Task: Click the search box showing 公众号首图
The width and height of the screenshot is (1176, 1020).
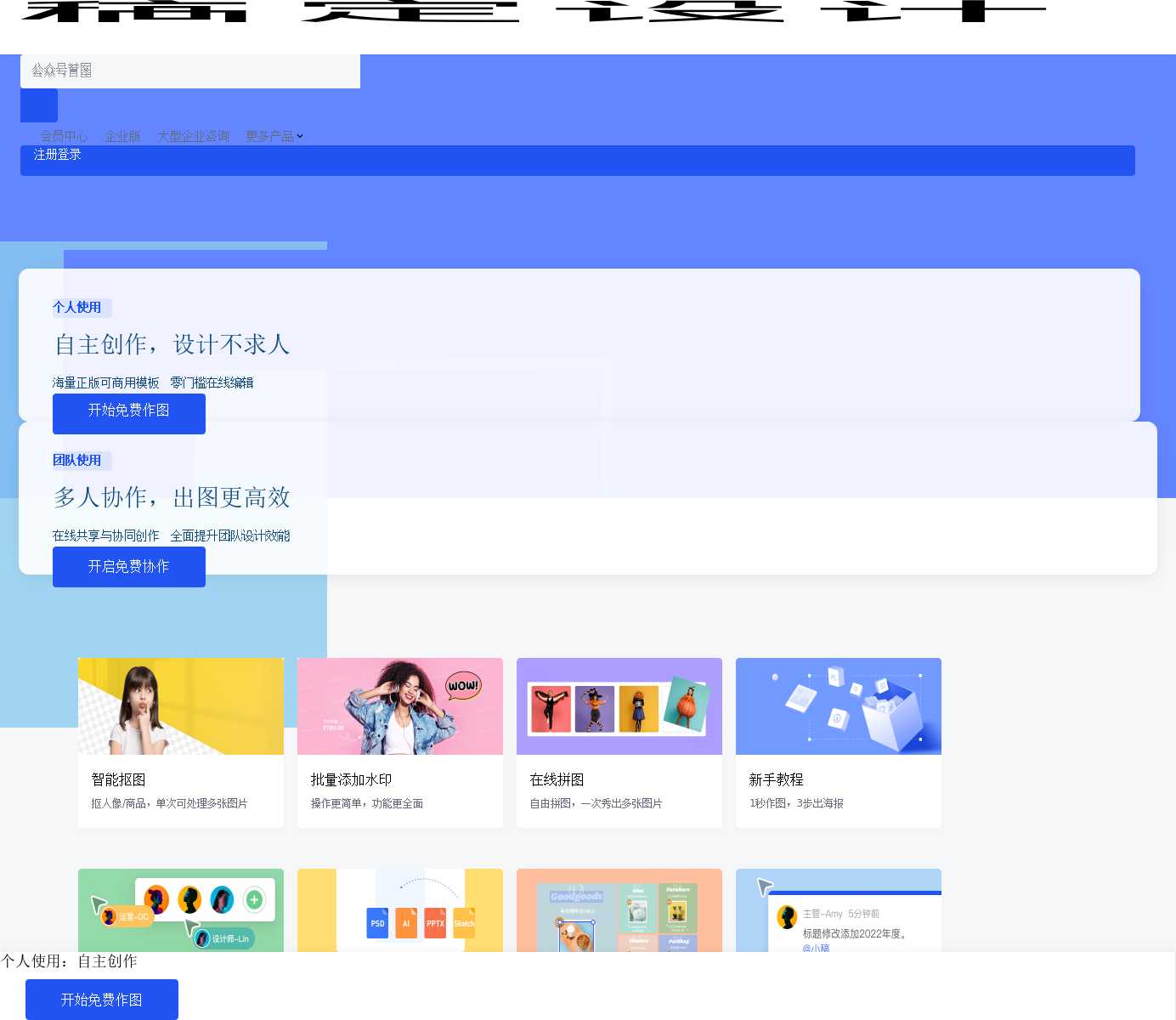Action: (x=190, y=71)
